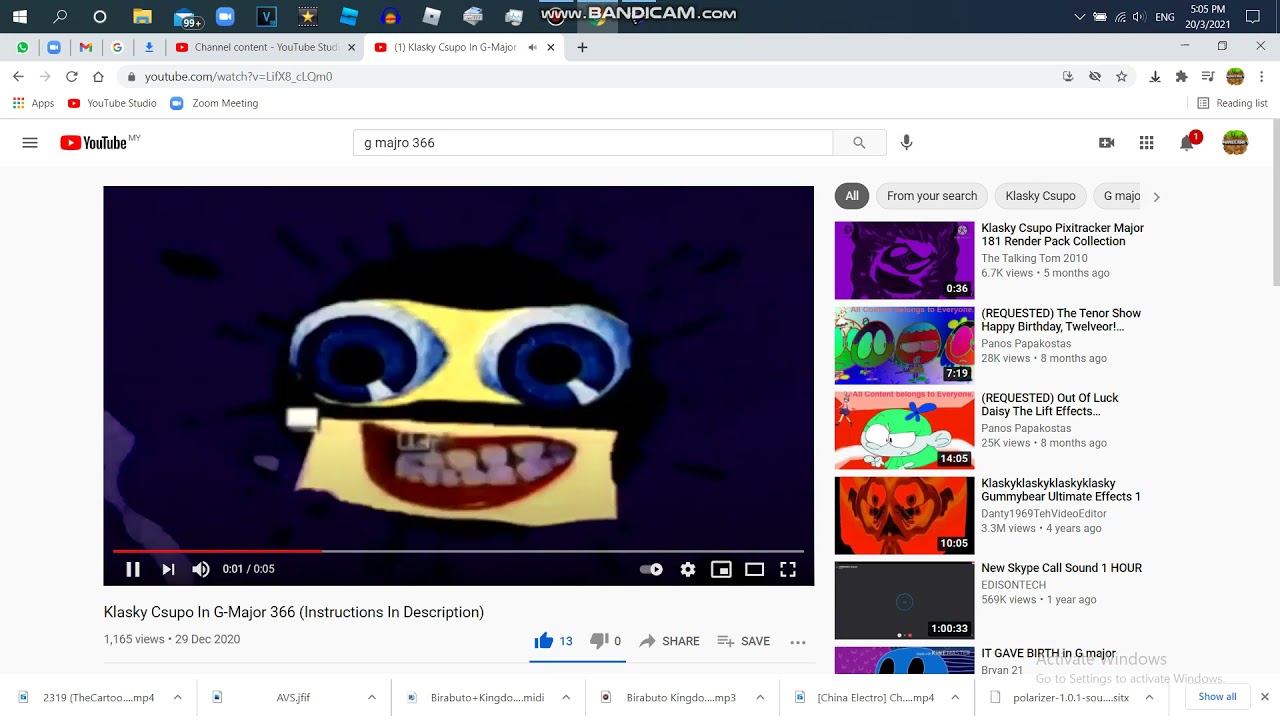1280x720 pixels.
Task: Open the YouTube apps grid
Action: click(1146, 143)
